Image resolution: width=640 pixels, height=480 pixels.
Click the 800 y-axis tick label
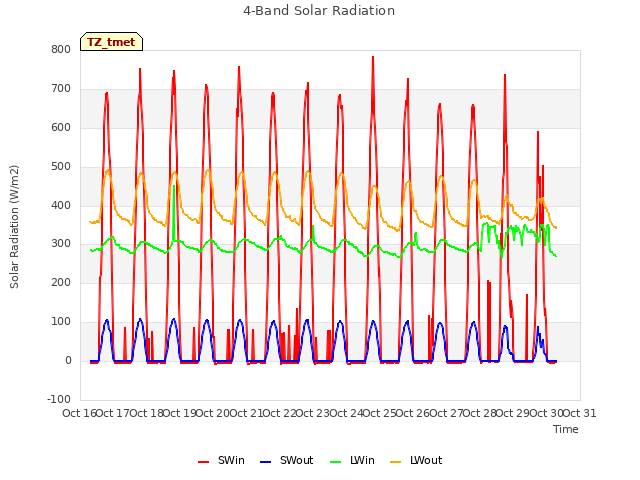coord(61,49)
